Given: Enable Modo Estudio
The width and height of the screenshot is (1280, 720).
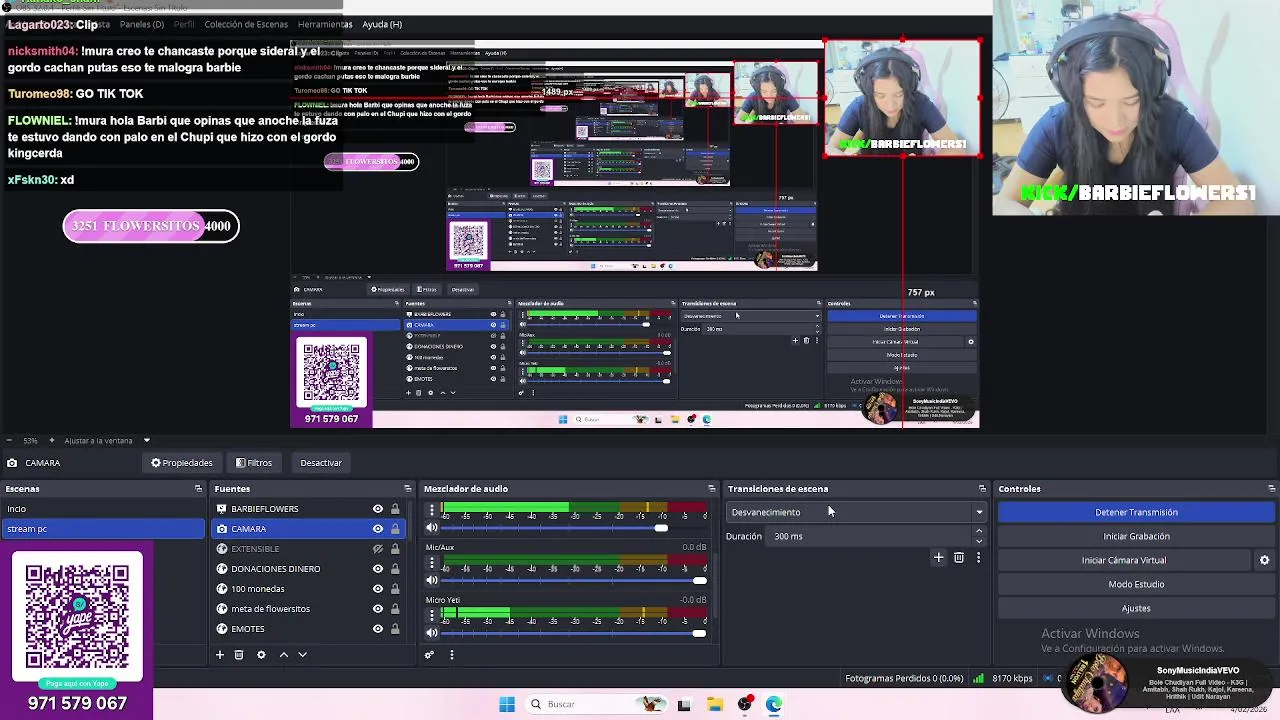Looking at the screenshot, I should [1136, 584].
